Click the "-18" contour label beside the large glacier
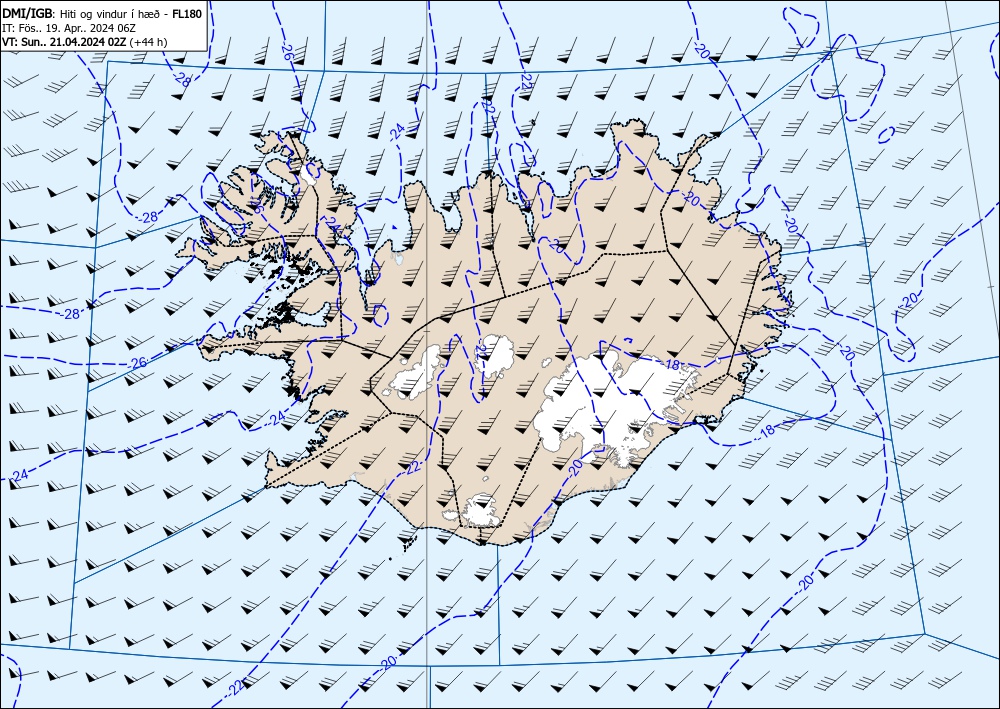1000x709 pixels. pos(671,365)
